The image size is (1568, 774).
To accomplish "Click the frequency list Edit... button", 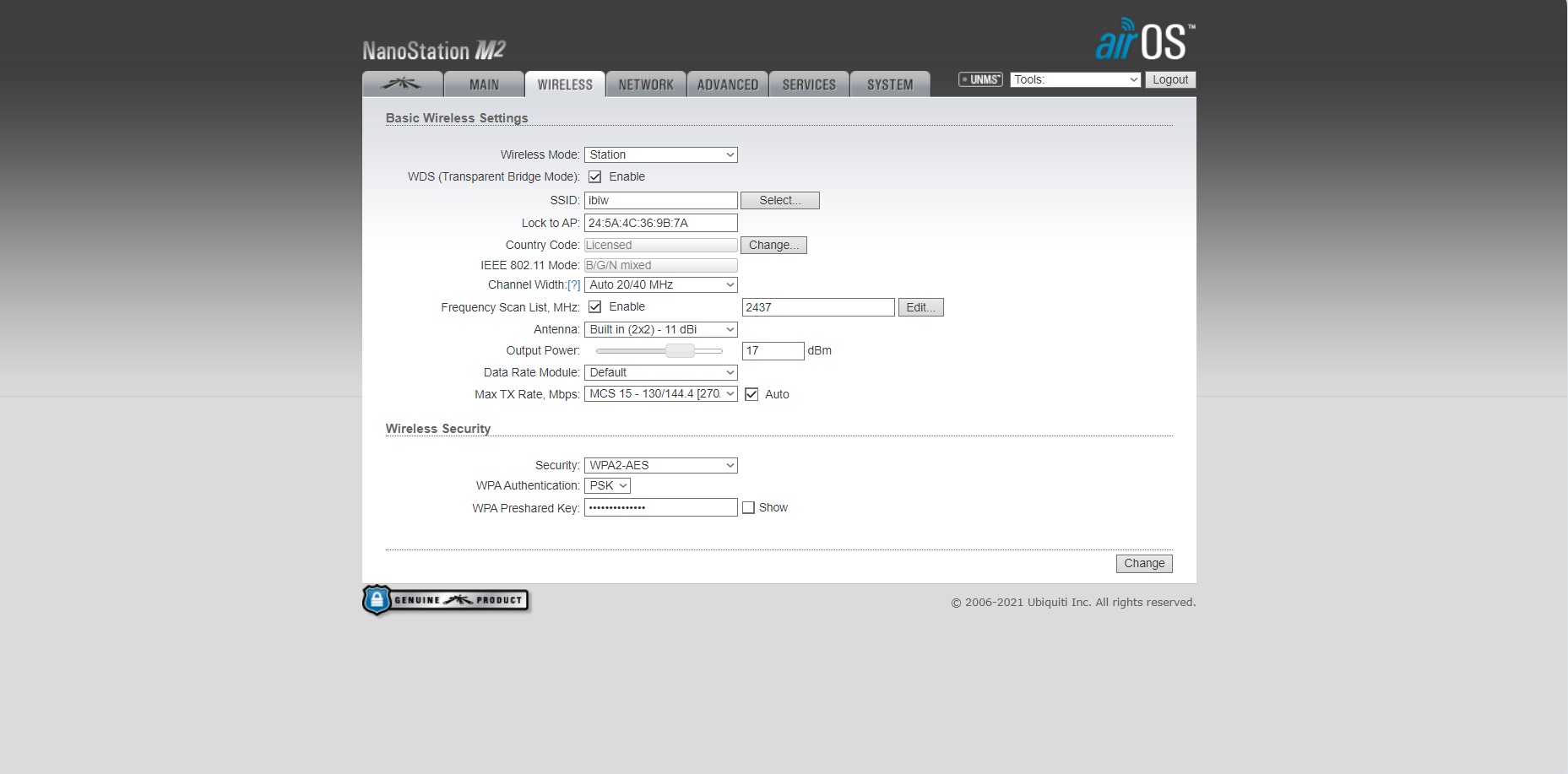I will tap(921, 307).
